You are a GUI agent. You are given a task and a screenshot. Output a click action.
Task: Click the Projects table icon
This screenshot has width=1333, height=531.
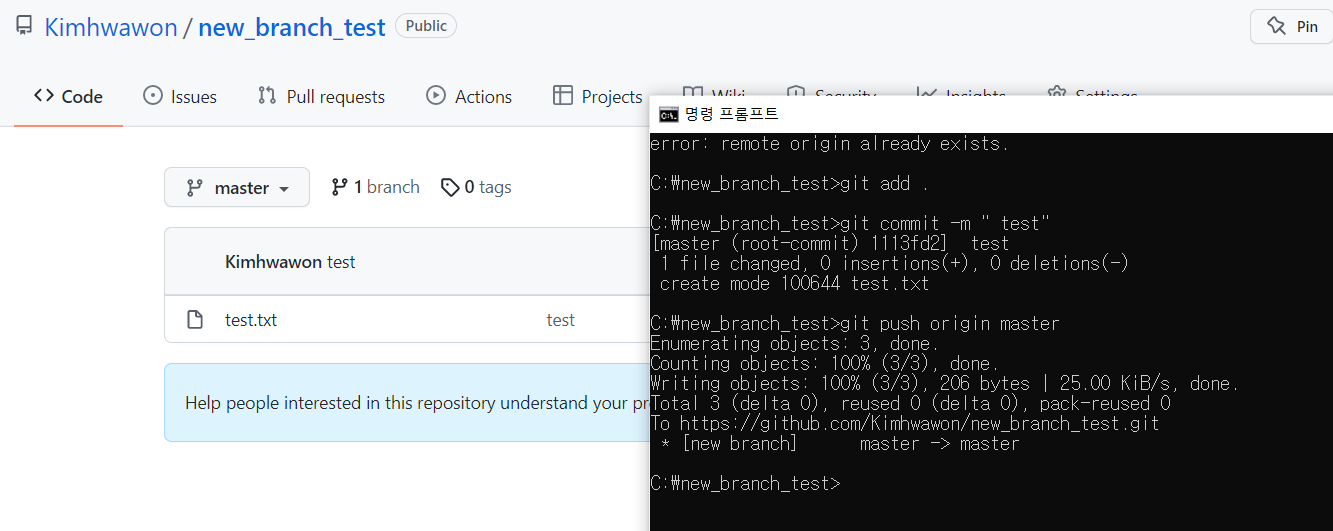click(563, 96)
